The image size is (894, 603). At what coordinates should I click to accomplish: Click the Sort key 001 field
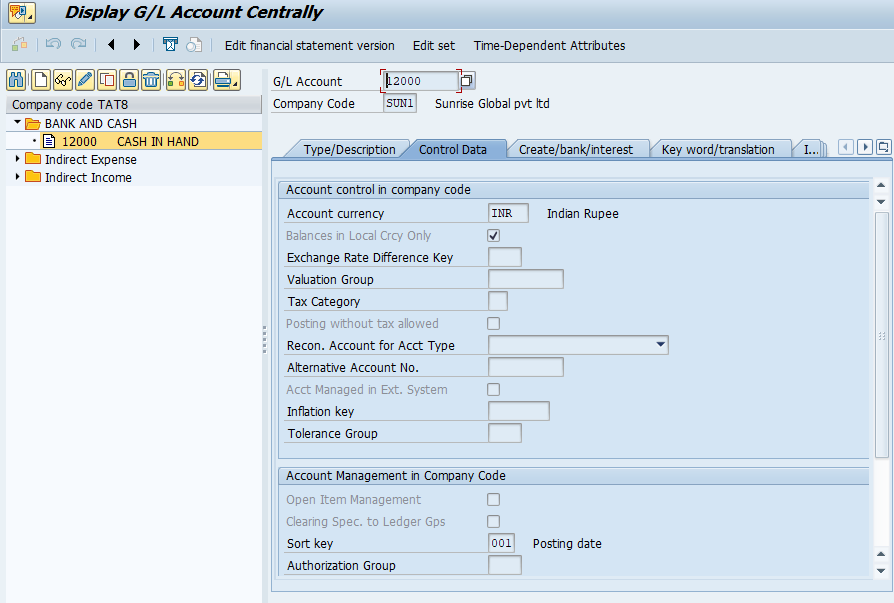tap(501, 543)
